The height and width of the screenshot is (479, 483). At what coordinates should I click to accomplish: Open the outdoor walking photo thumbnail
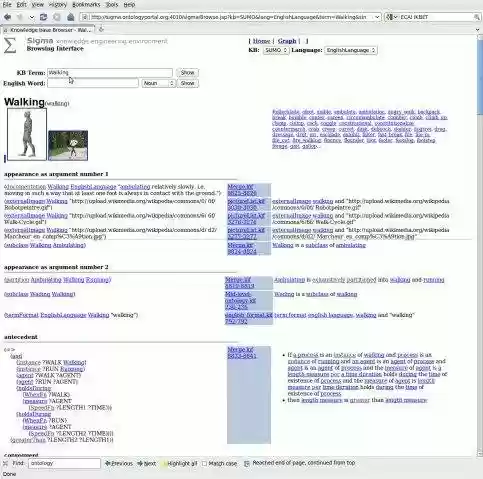tap(68, 145)
